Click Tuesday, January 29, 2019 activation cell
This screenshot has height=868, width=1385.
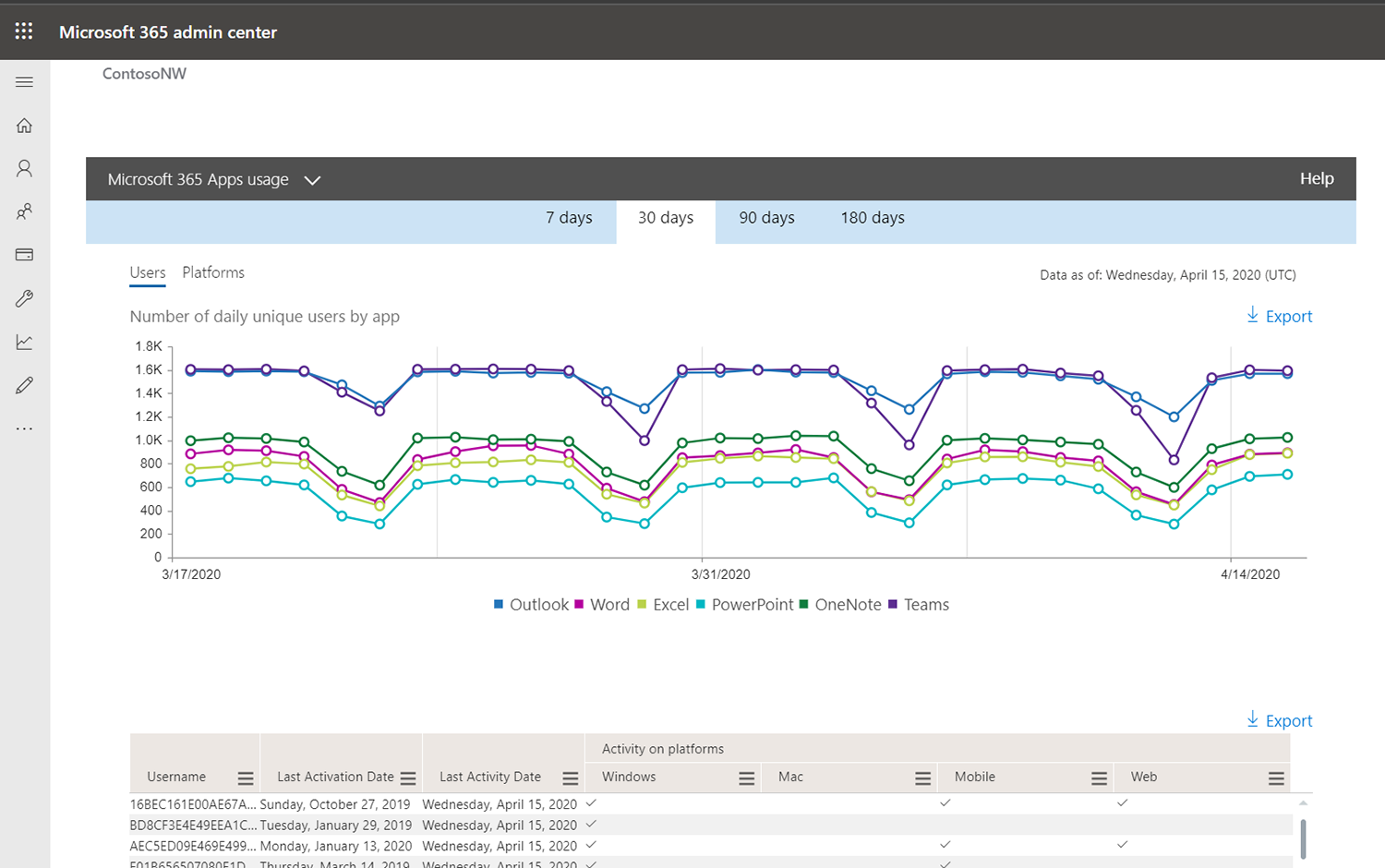coord(336,825)
